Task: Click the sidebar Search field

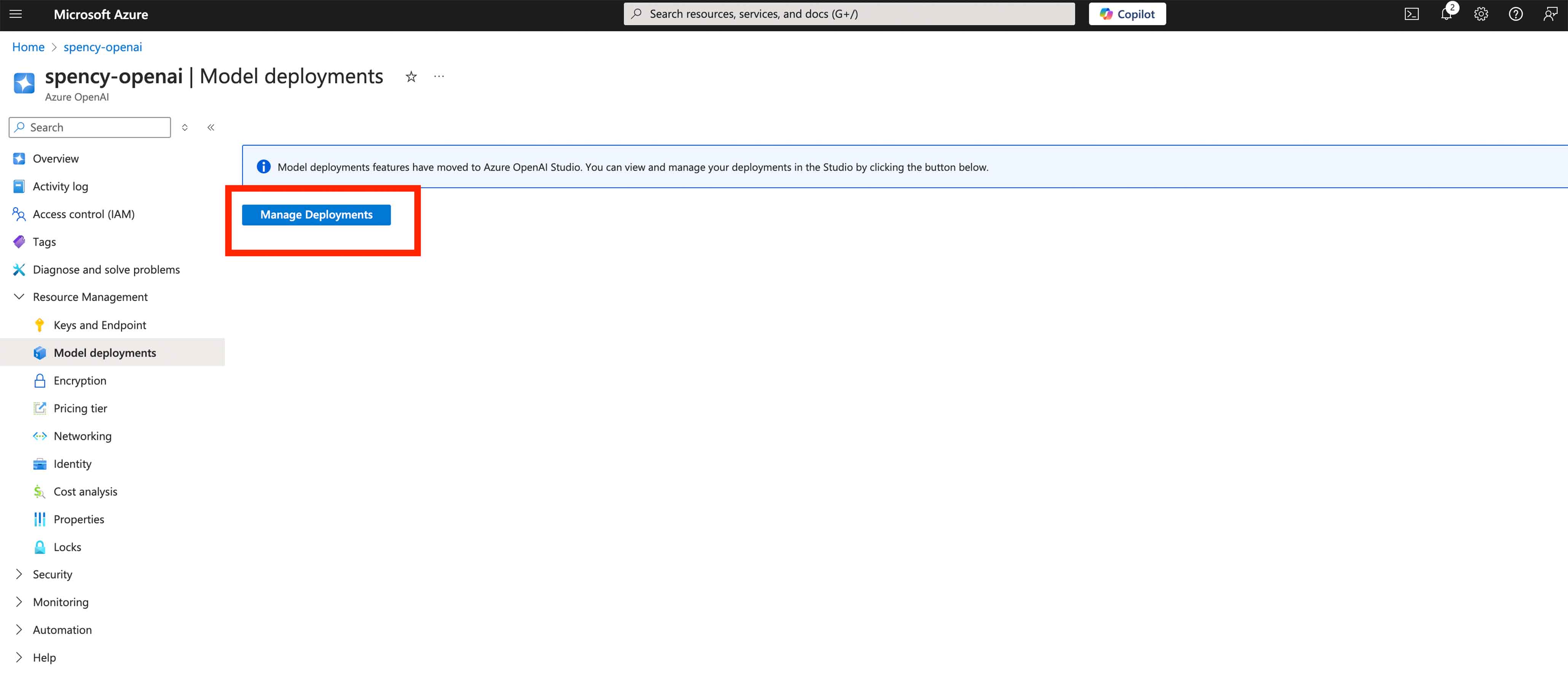Action: tap(89, 128)
